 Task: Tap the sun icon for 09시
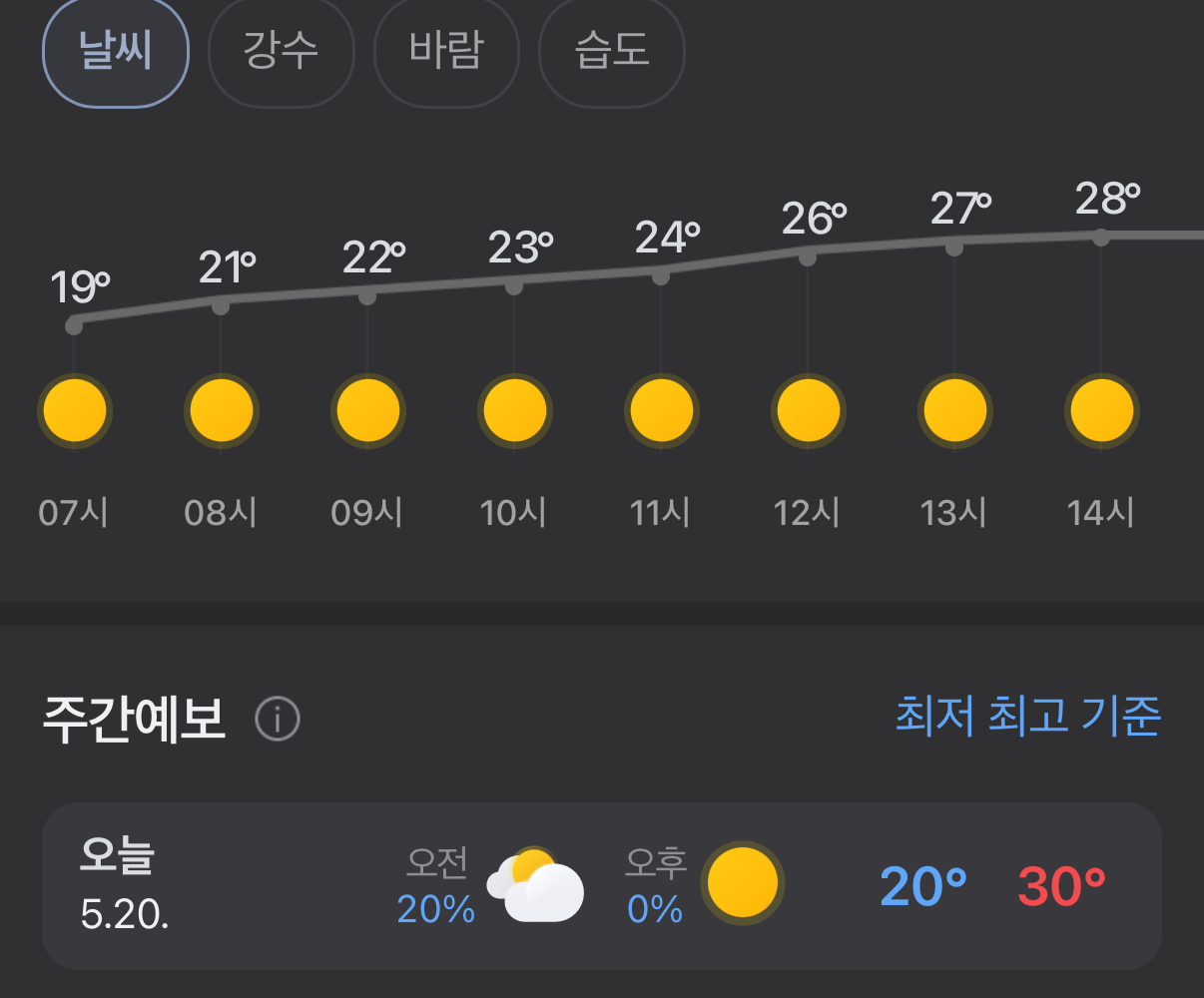368,410
